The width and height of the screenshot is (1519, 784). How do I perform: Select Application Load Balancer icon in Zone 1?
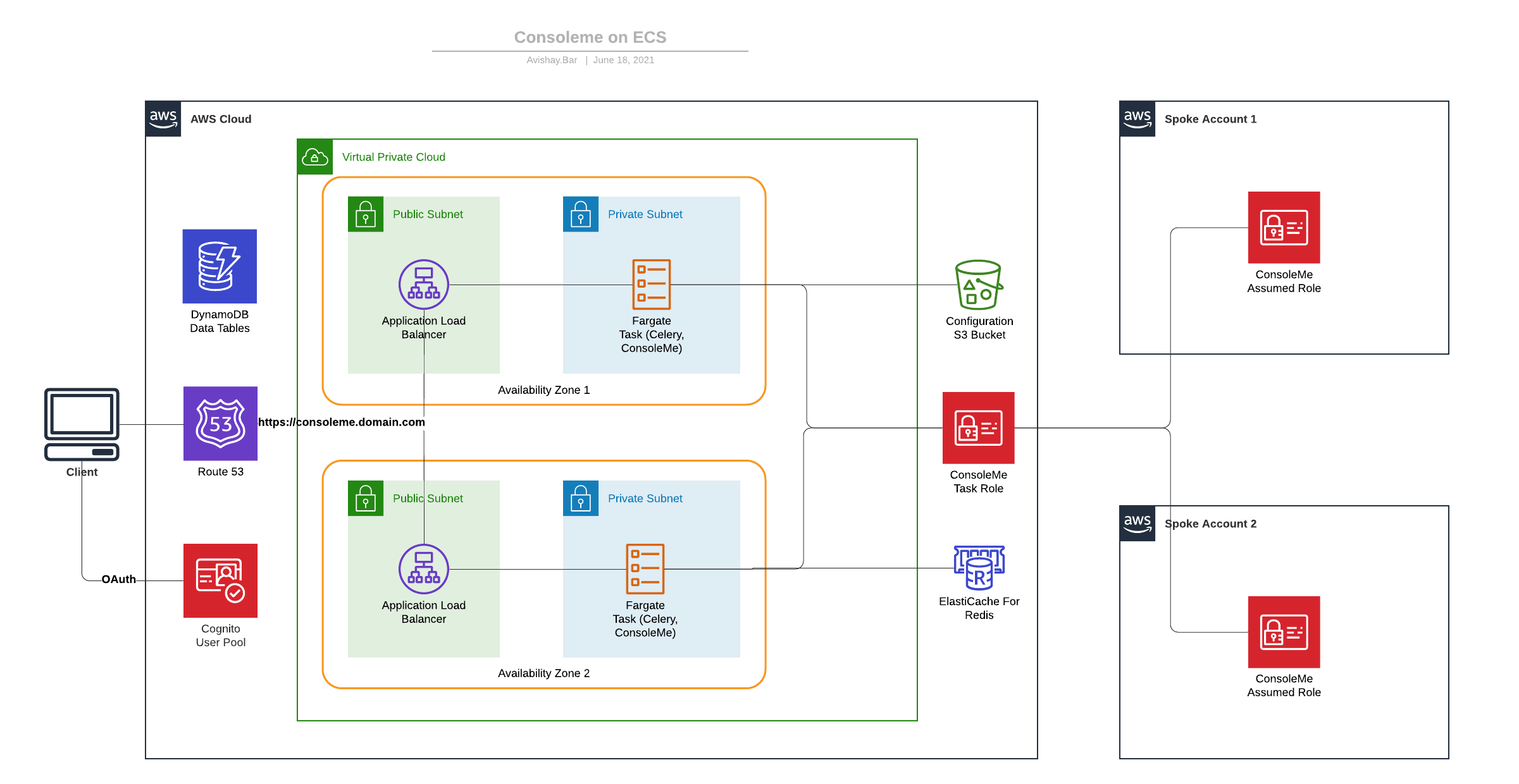click(x=424, y=285)
